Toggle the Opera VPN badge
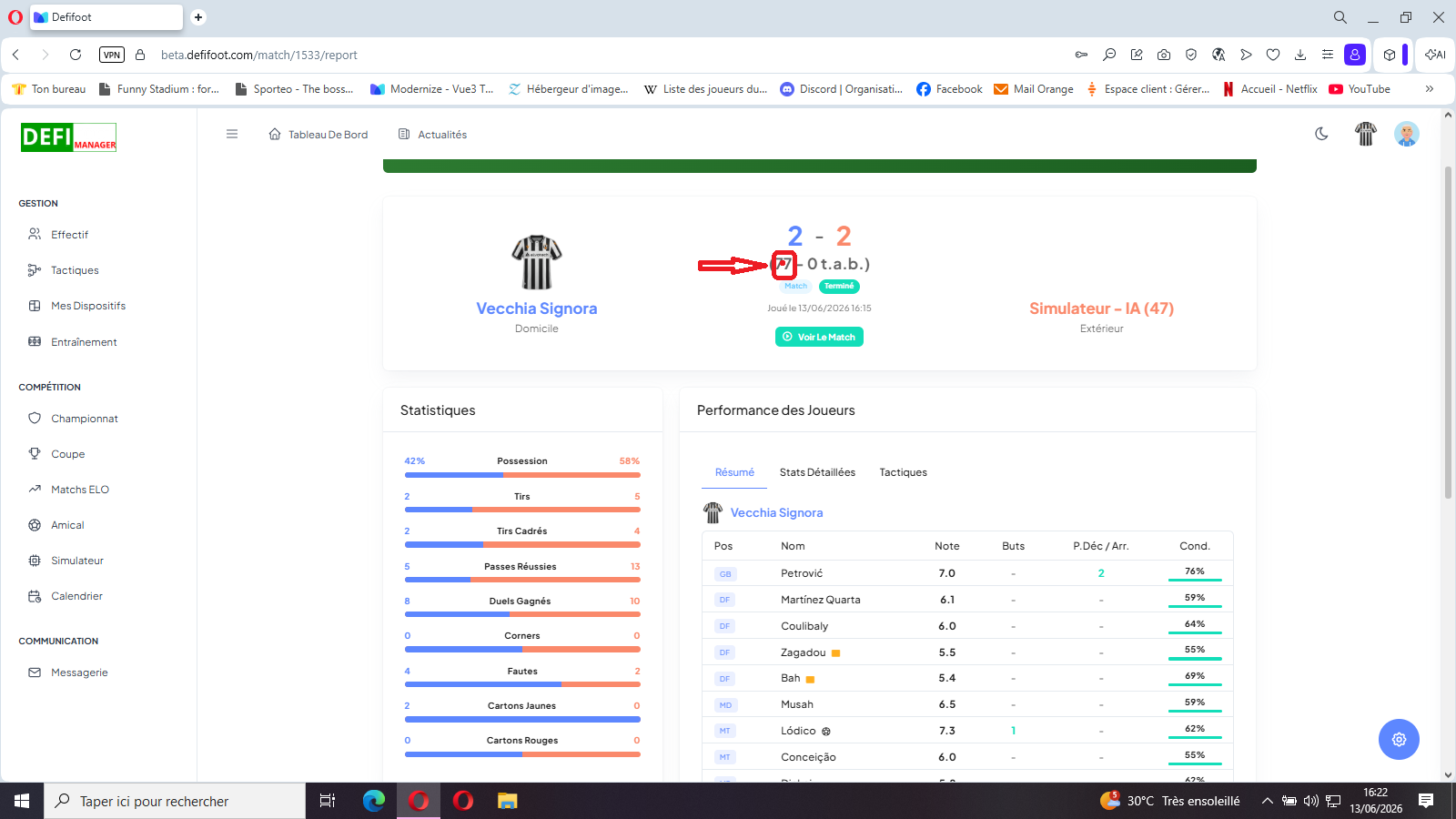Screen dimensions: 1456x819 click(x=112, y=55)
